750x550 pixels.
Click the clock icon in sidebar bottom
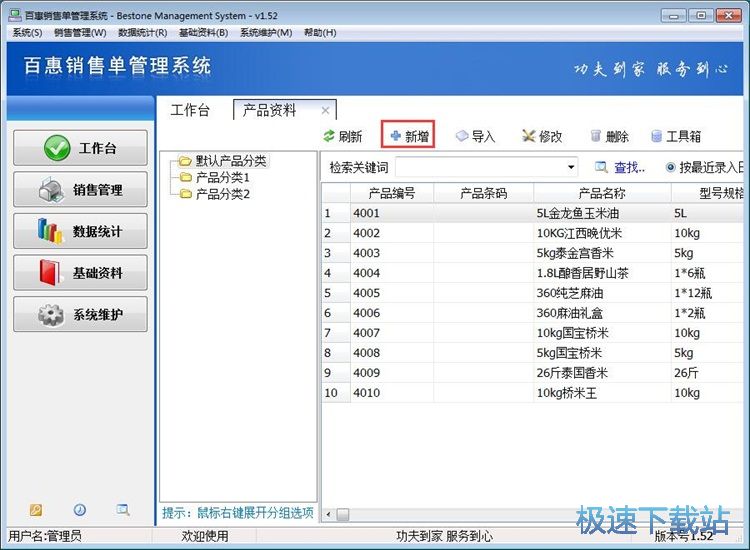point(79,510)
